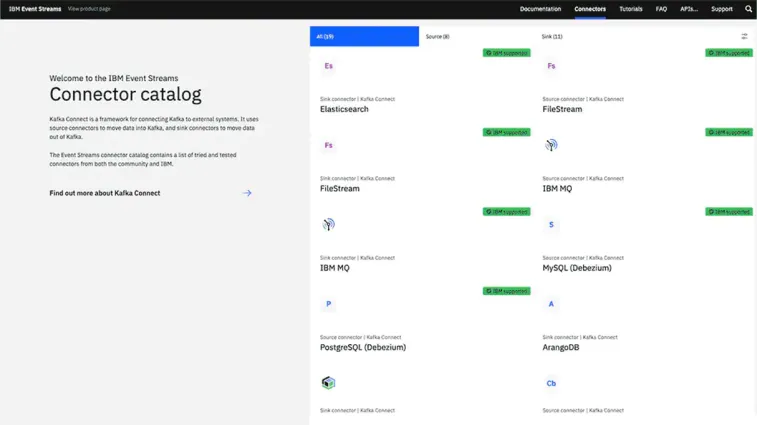Follow Find out more about Kafka Connect link
Image resolution: width=757 pixels, height=425 pixels.
tap(105, 193)
